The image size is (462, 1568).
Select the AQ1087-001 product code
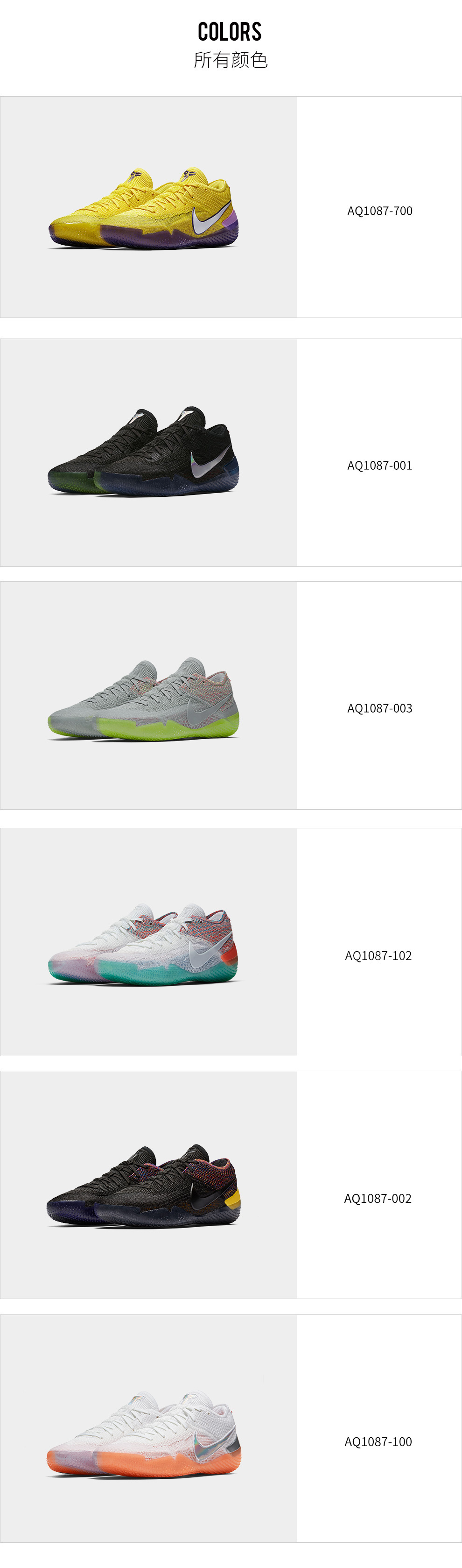click(380, 465)
